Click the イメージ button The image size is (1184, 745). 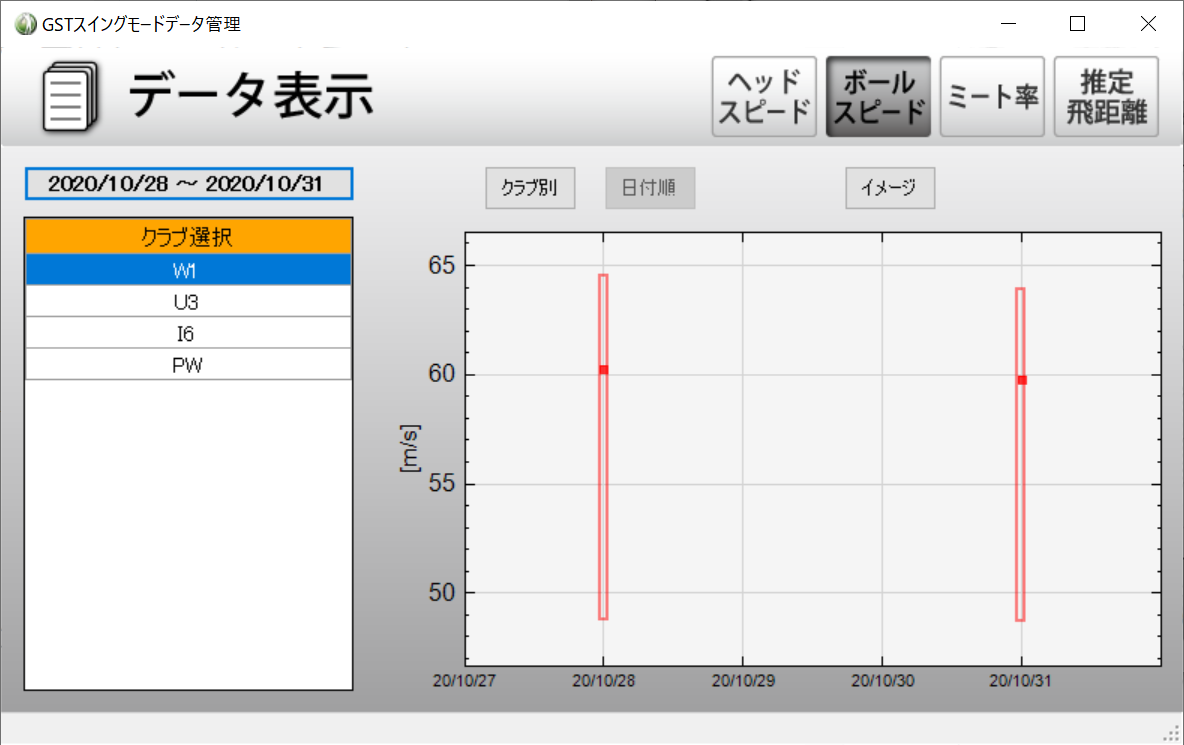890,188
